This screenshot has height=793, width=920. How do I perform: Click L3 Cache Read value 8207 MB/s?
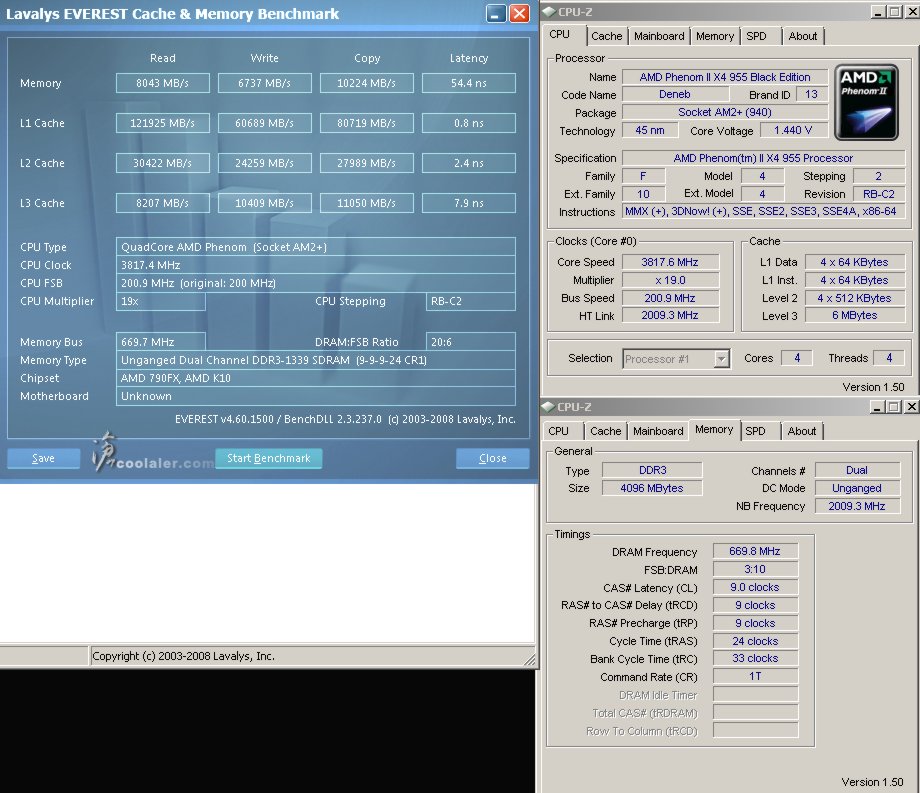(163, 203)
